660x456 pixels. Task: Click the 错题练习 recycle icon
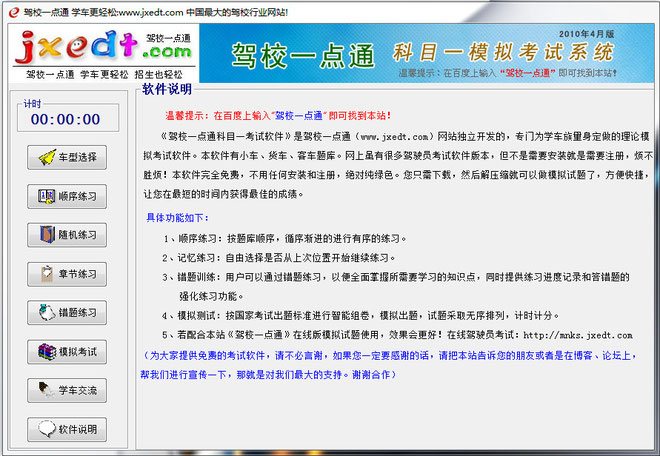(47, 312)
